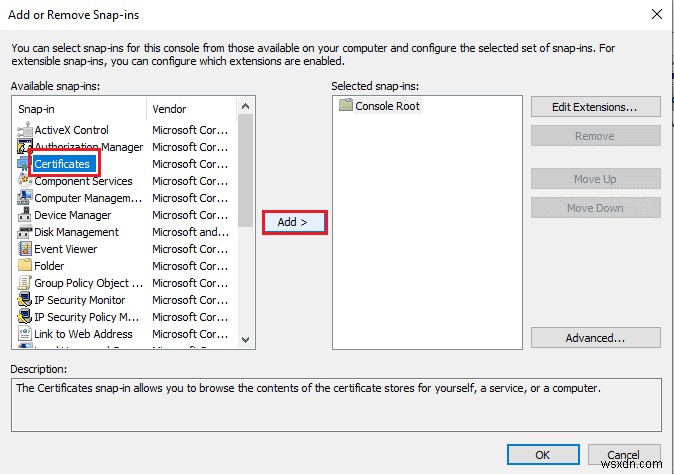
Task: Select the Event Viewer icon
Action: (x=25, y=249)
